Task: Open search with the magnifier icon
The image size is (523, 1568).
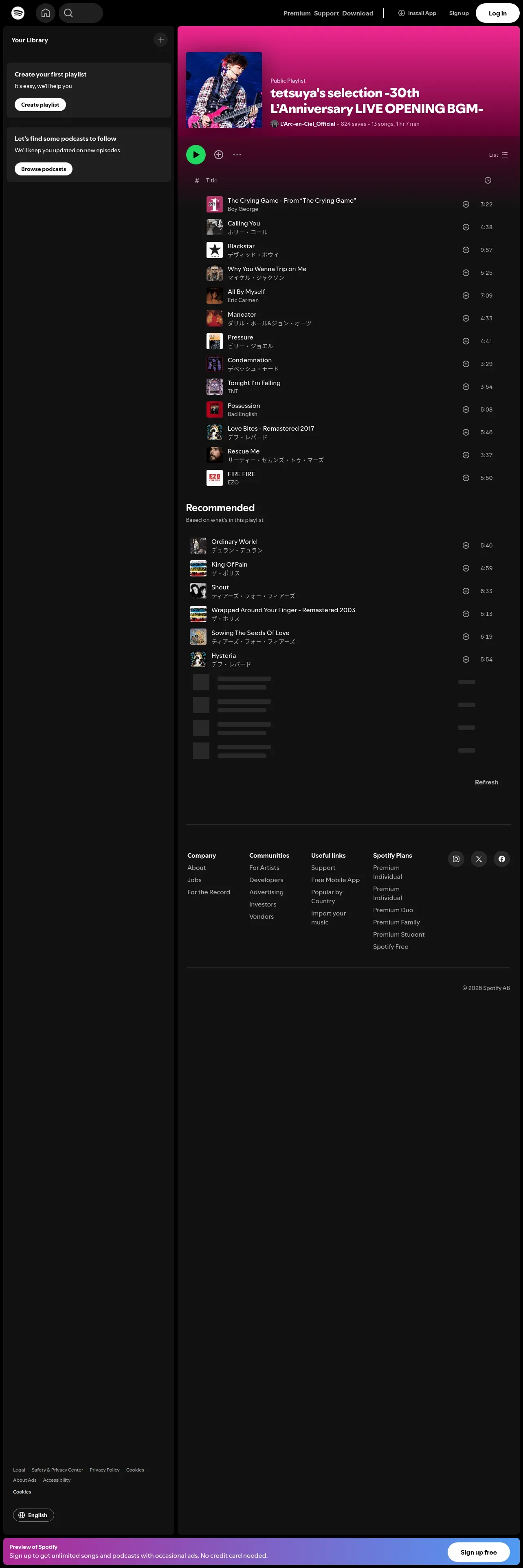Action: tap(69, 13)
